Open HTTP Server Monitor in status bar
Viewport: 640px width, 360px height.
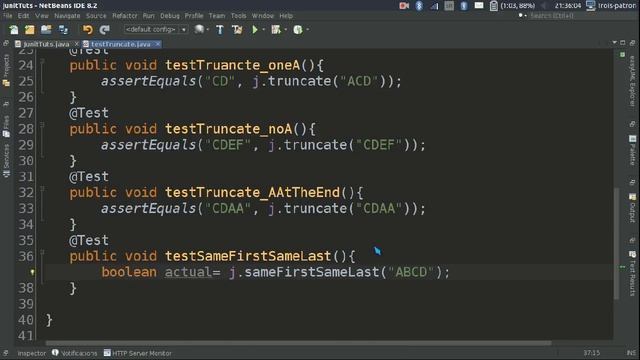pos(138,353)
